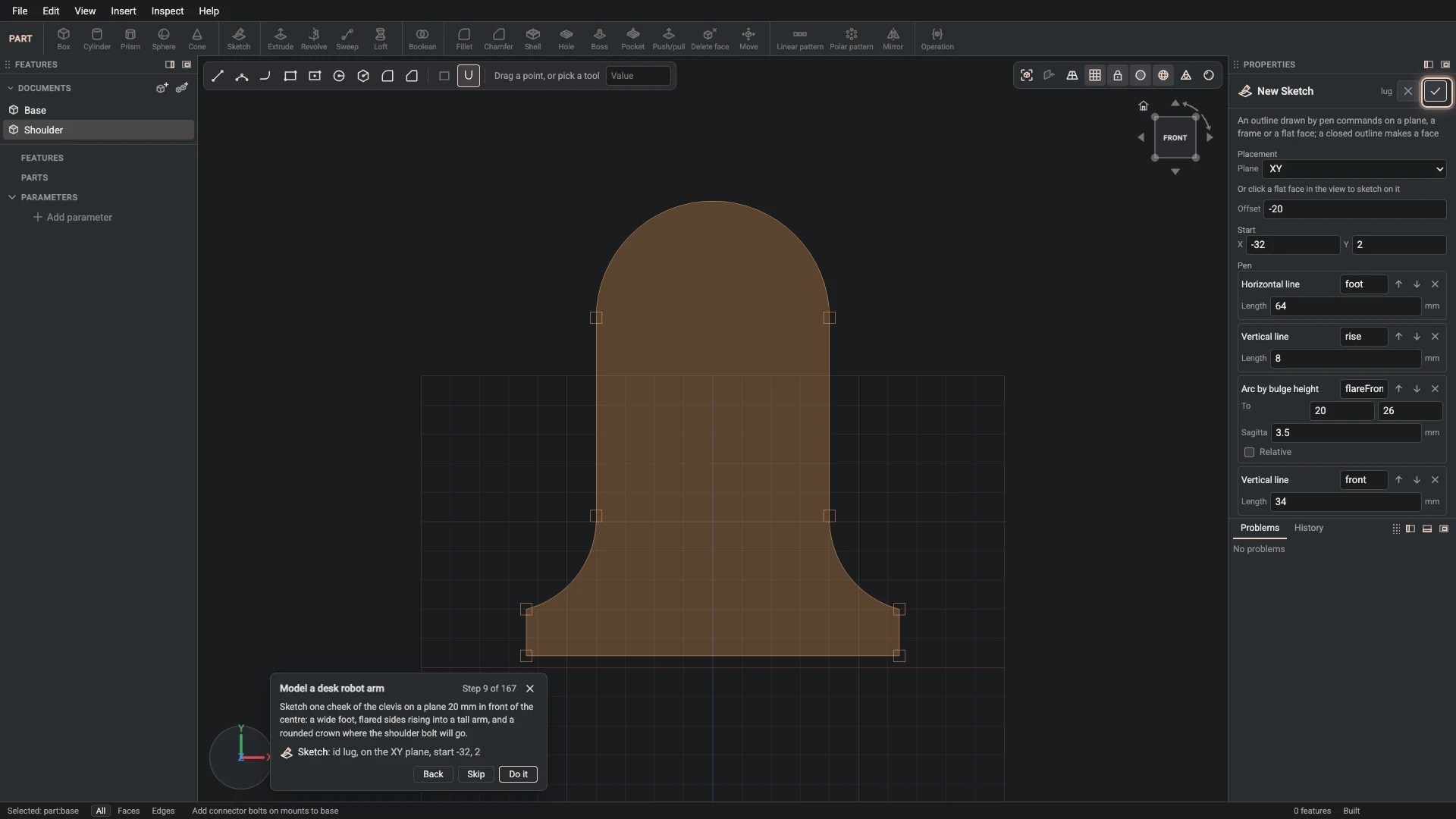Activate the Sketch tool in the ribbon
1456x819 pixels.
(x=239, y=39)
